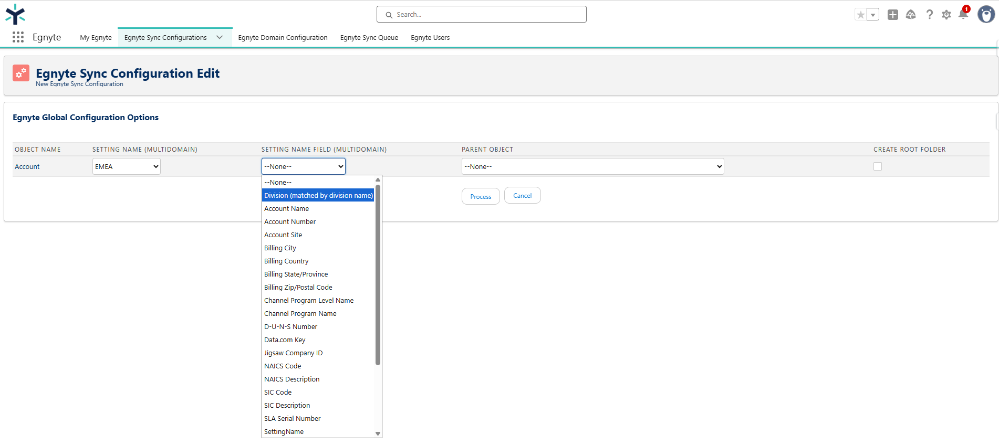Open the Trailhead guidance icon
Image resolution: width=999 pixels, height=445 pixels.
point(911,15)
